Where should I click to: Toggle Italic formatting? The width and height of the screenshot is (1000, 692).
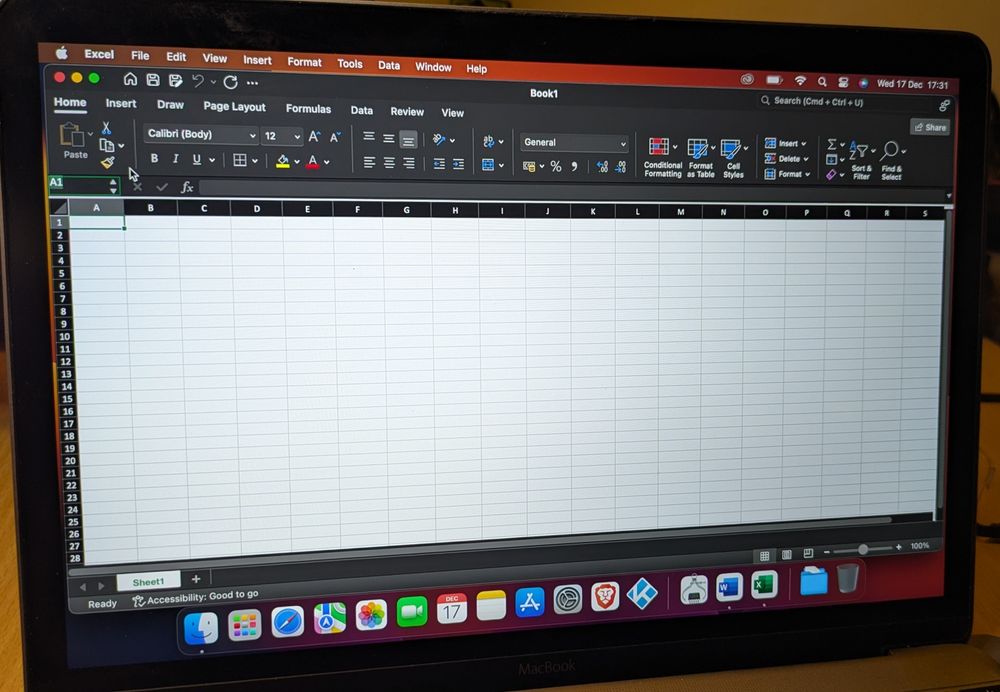(x=175, y=159)
